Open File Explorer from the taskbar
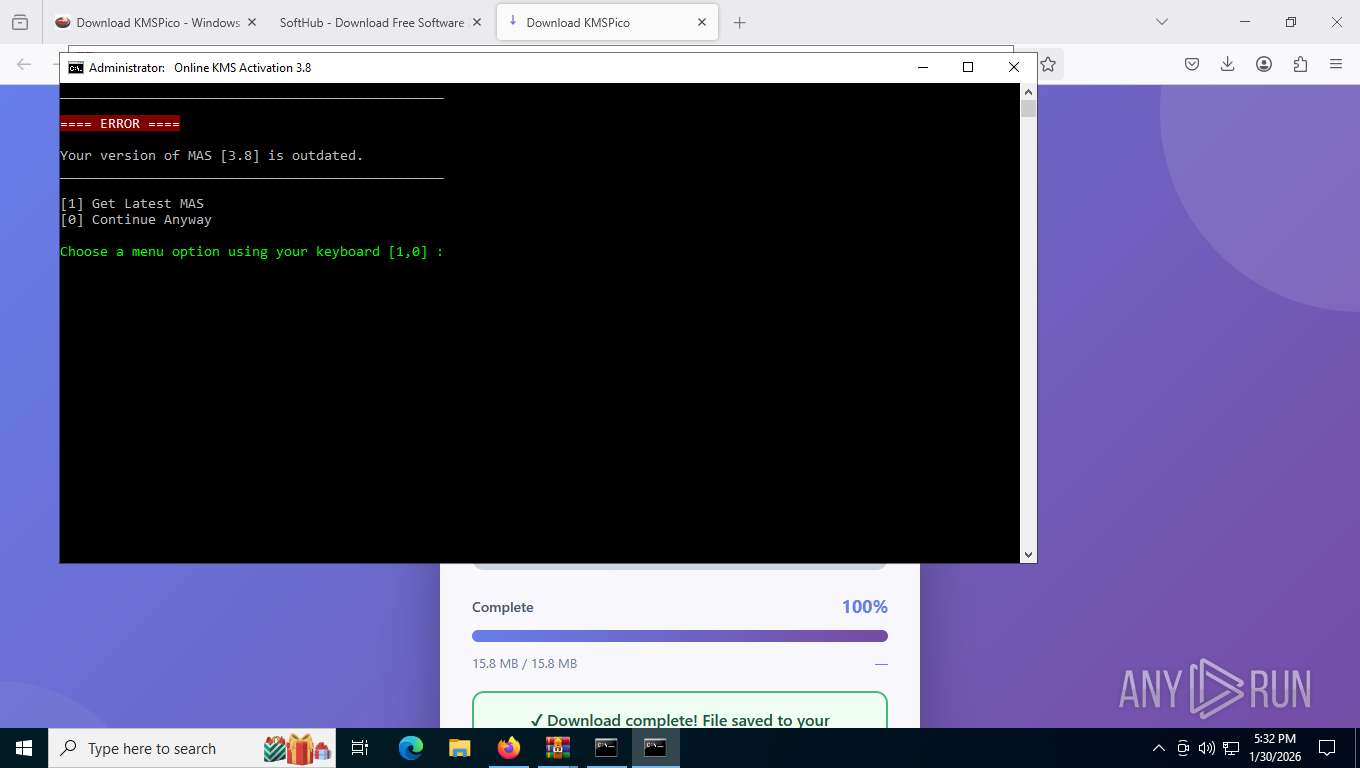The height and width of the screenshot is (768, 1360). click(460, 748)
